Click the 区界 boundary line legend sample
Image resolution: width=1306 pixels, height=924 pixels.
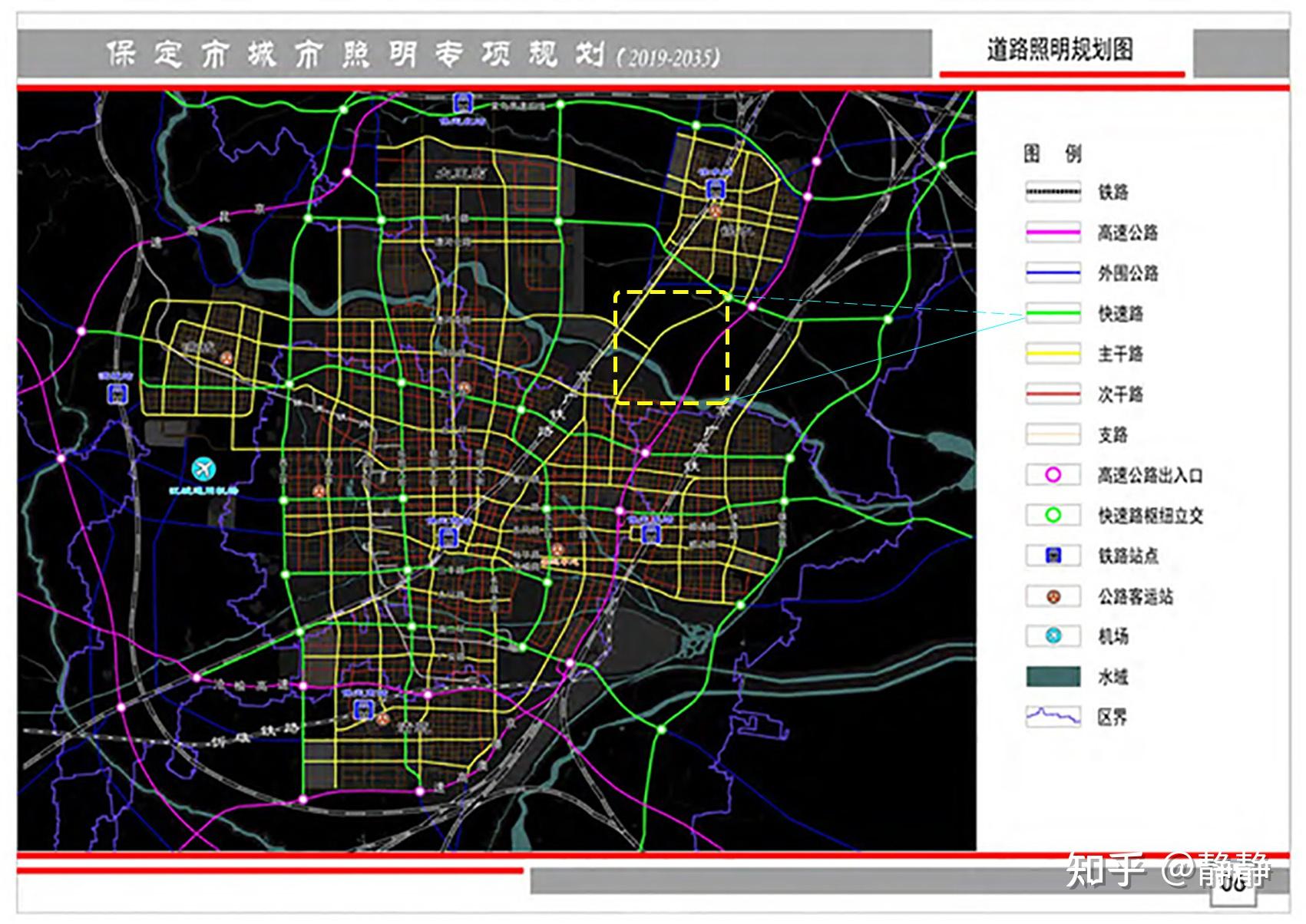click(1053, 716)
